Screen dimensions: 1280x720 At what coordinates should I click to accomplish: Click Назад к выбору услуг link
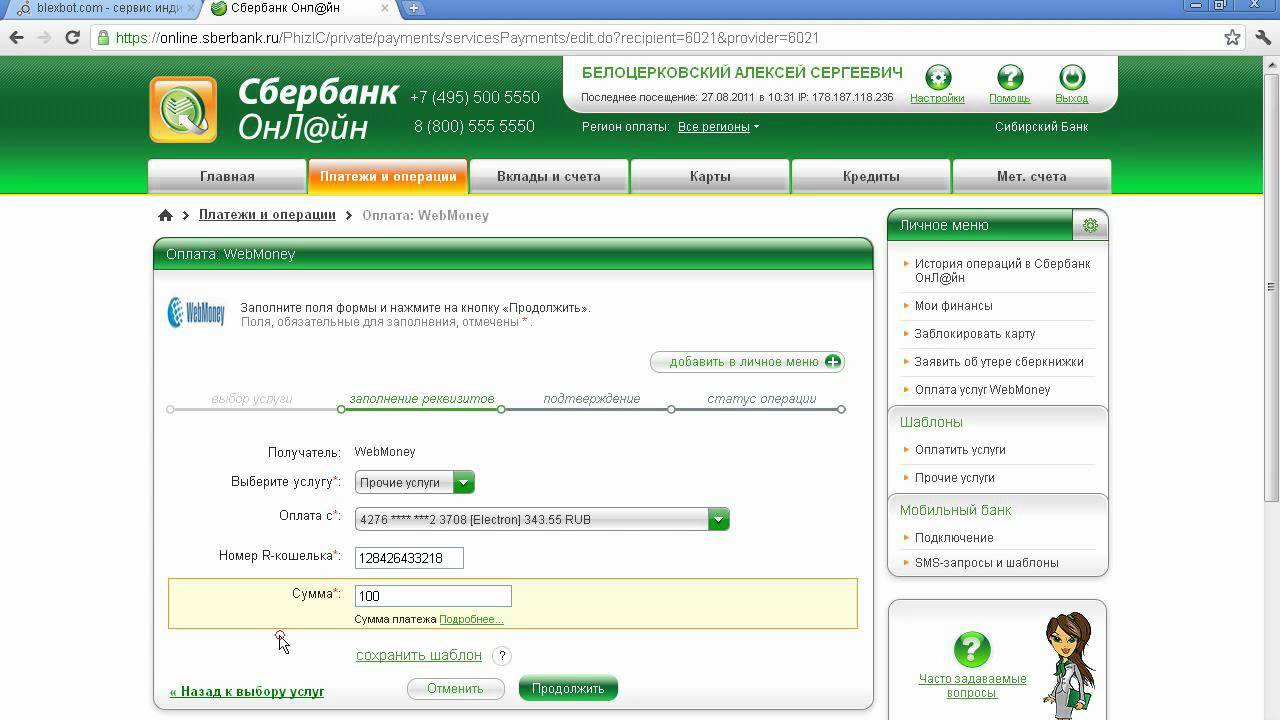(x=247, y=691)
